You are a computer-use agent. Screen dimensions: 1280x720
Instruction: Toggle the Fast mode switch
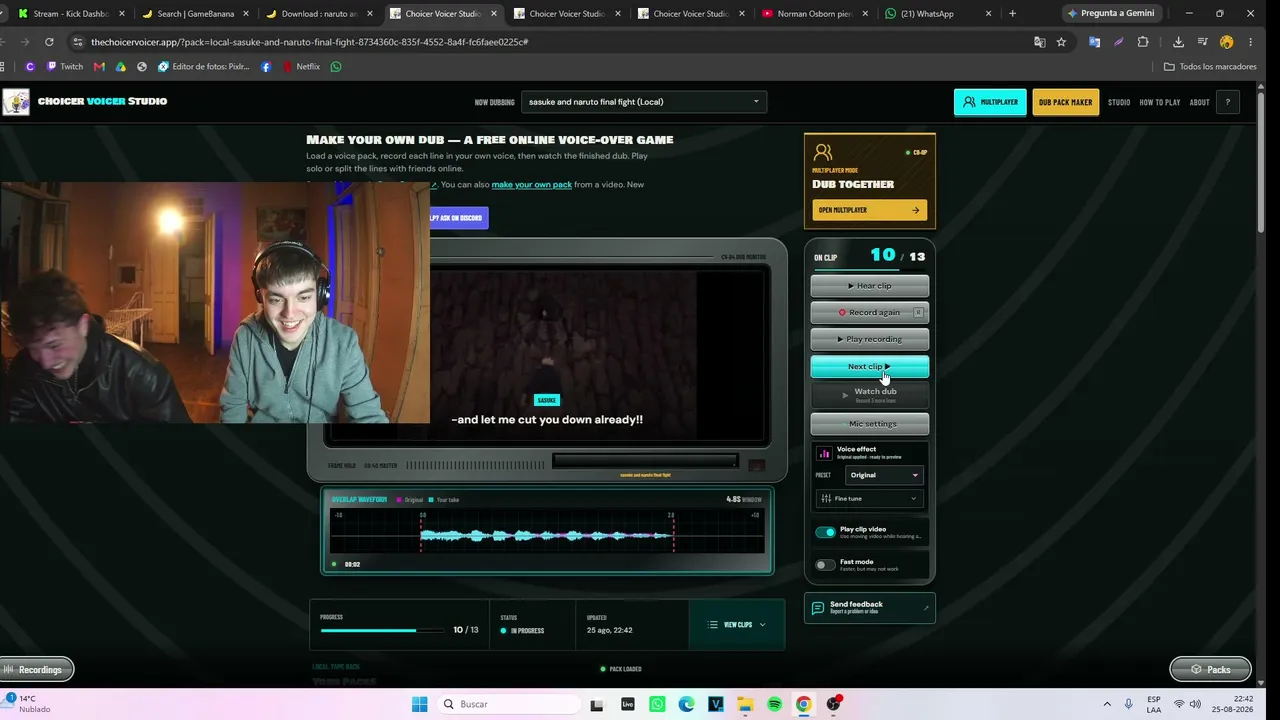pos(825,565)
